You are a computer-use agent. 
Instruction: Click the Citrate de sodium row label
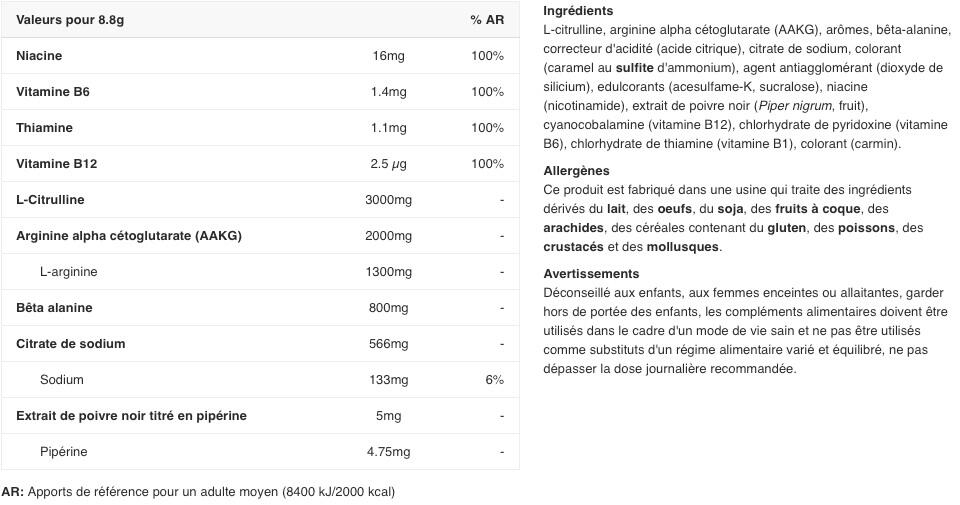tap(70, 344)
